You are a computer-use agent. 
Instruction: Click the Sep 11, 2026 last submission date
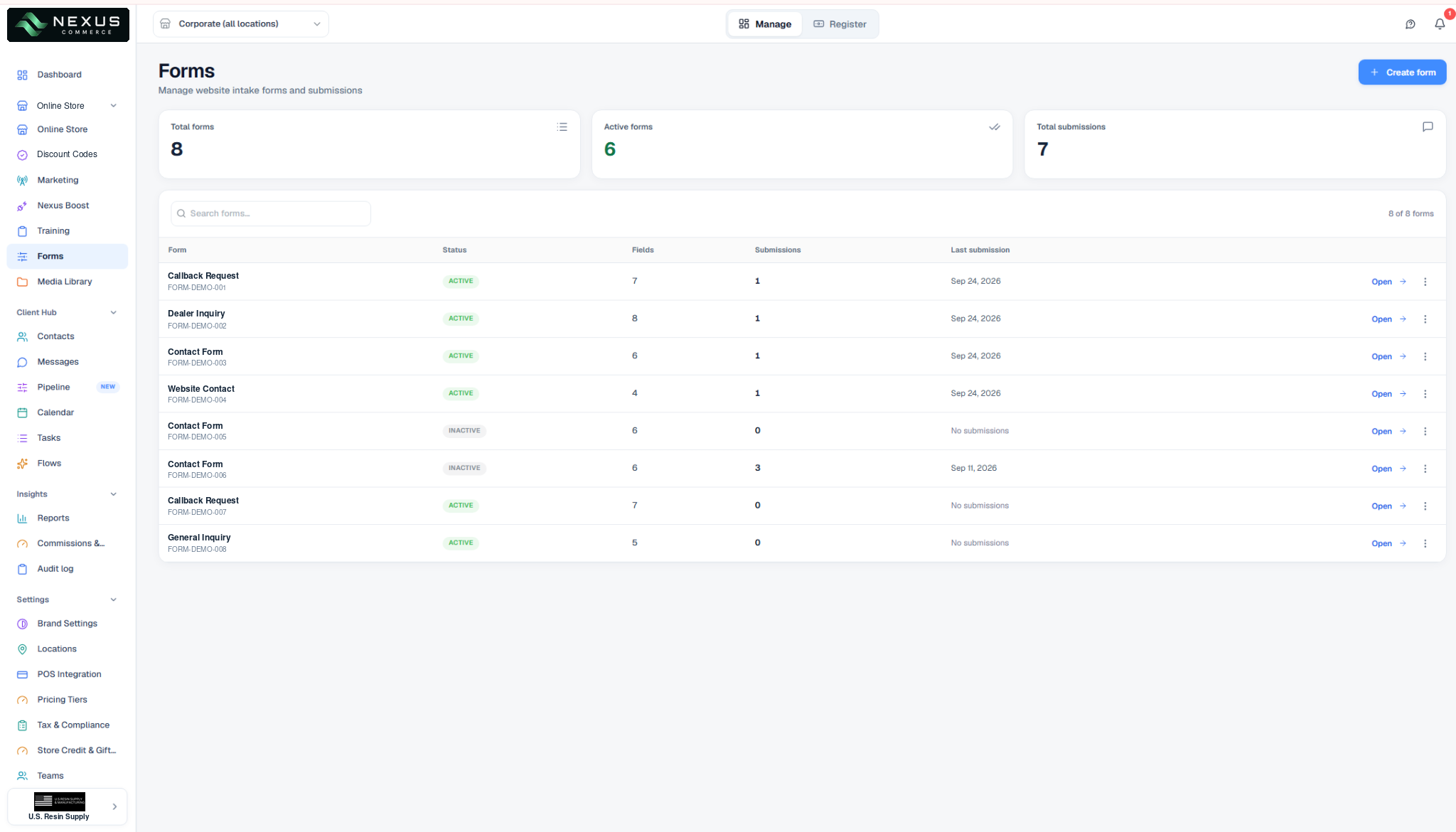[974, 468]
